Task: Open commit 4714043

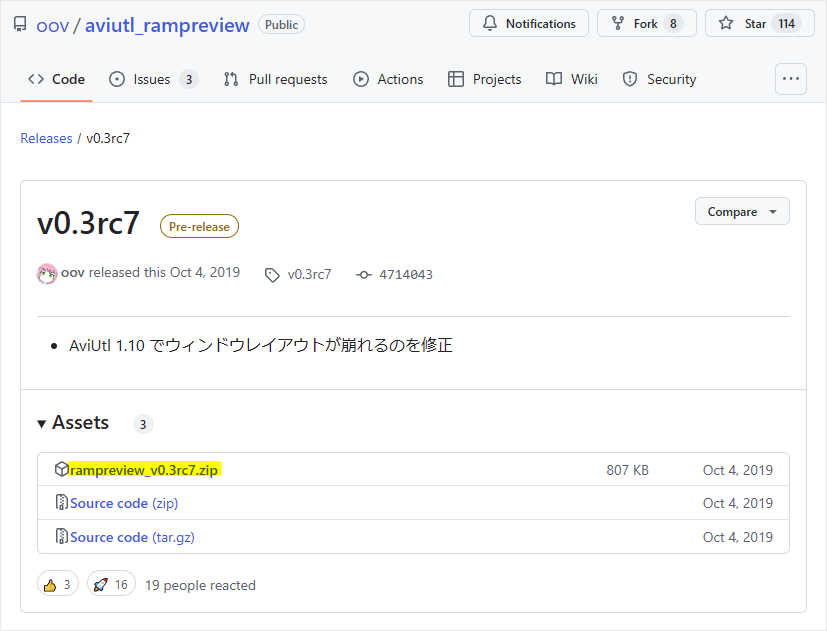Action: click(406, 274)
